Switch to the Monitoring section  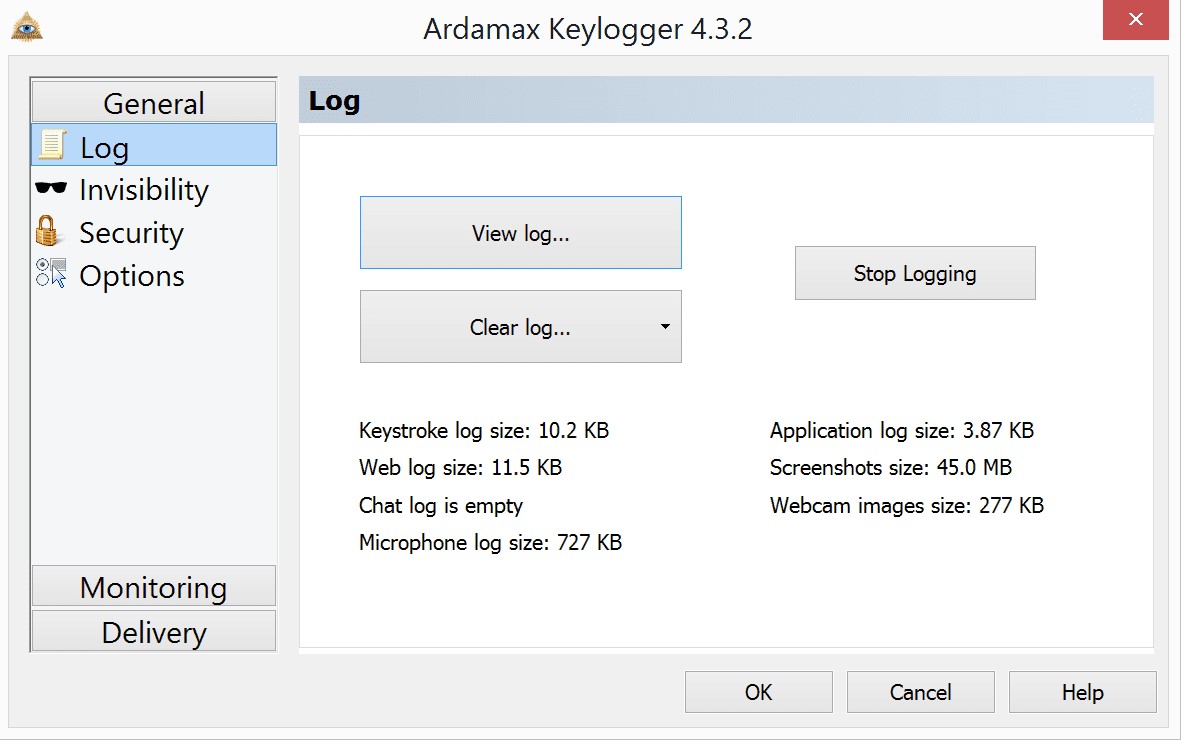point(153,587)
